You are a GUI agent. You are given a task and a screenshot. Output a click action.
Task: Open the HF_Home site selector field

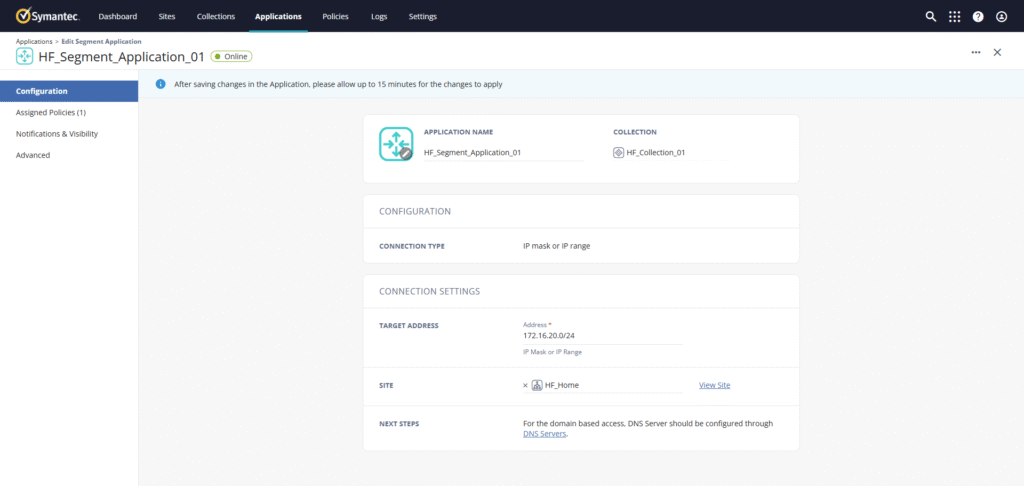click(x=610, y=385)
